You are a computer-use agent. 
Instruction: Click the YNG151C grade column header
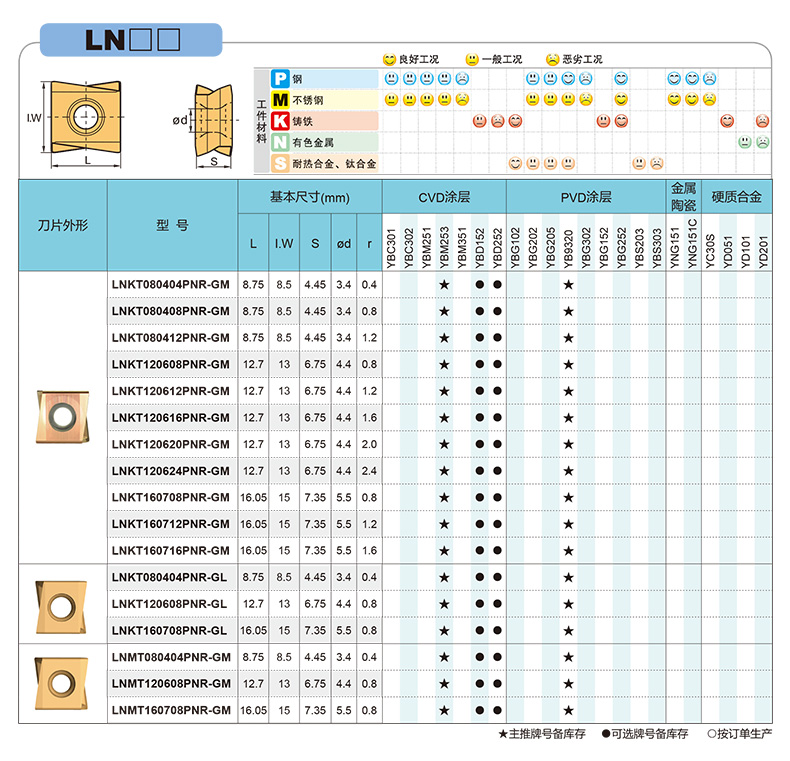click(692, 243)
